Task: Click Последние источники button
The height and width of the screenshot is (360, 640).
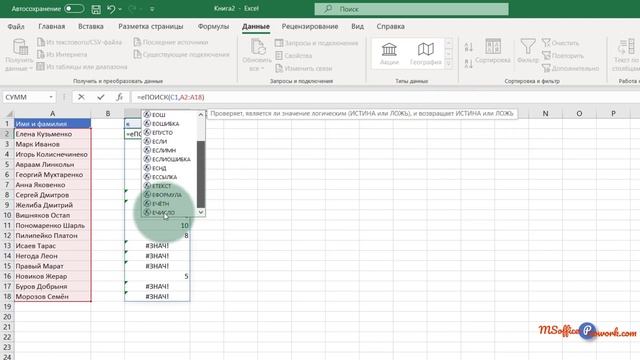Action: (171, 42)
